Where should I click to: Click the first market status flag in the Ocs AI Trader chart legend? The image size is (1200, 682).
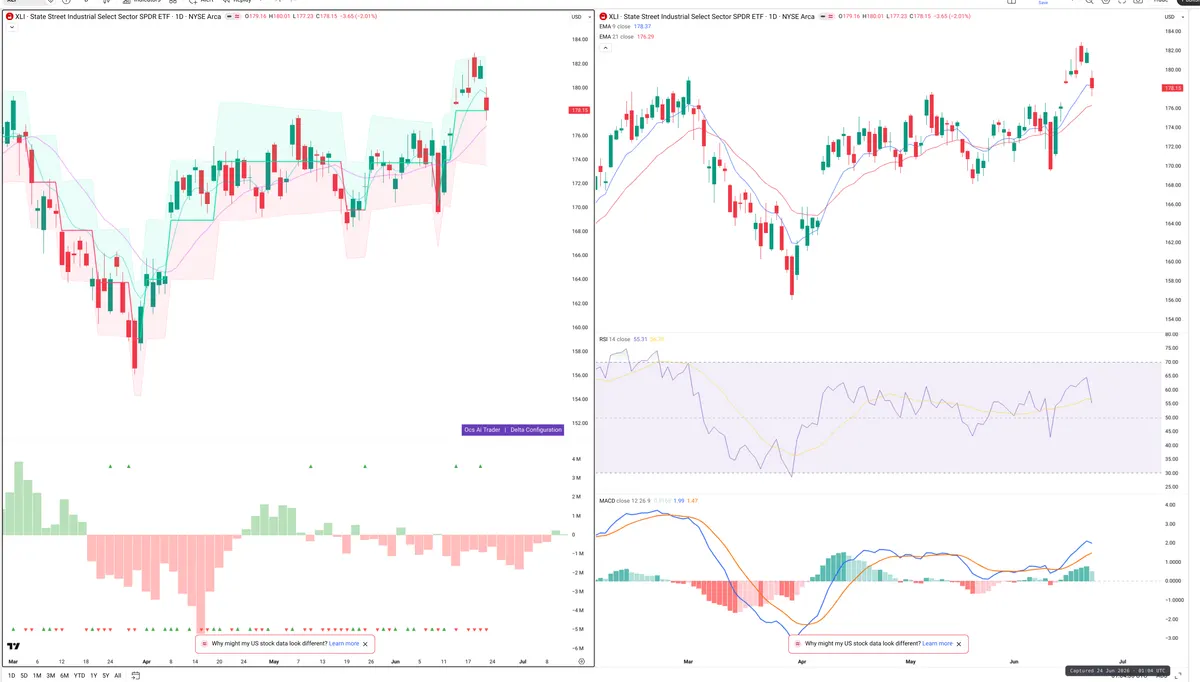(x=229, y=17)
